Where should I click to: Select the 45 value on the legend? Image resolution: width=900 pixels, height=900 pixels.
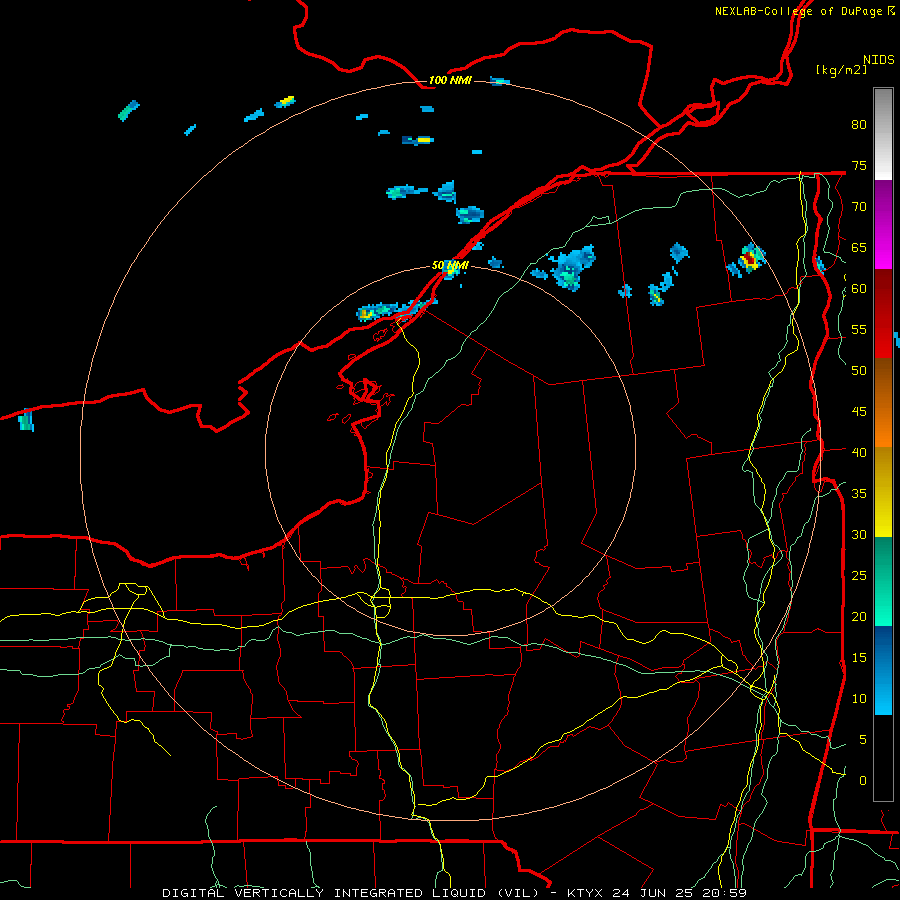[x=859, y=412]
